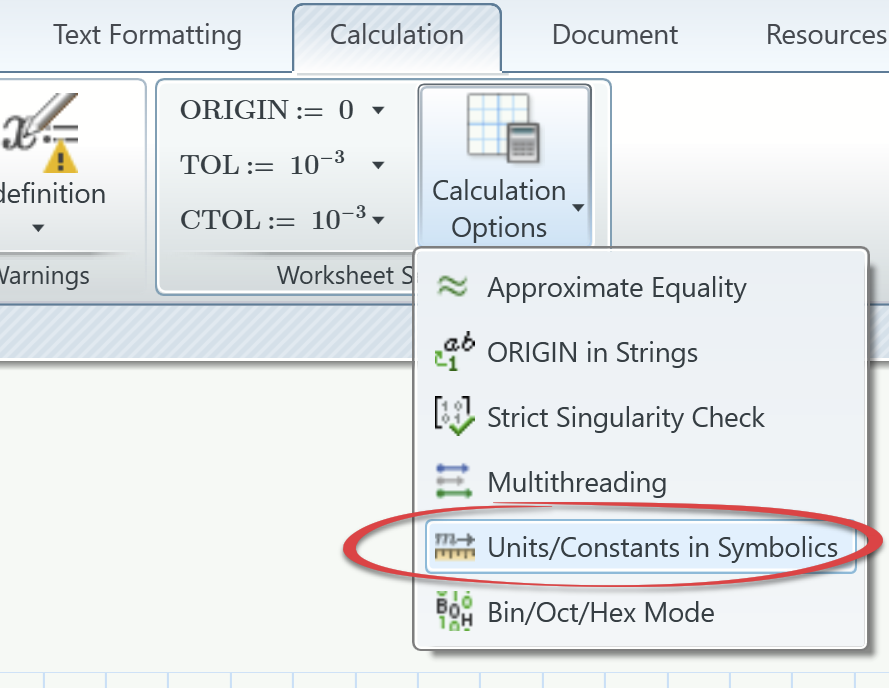The image size is (889, 688).
Task: Click the Calculation Options drop-down arrow
Action: [578, 207]
